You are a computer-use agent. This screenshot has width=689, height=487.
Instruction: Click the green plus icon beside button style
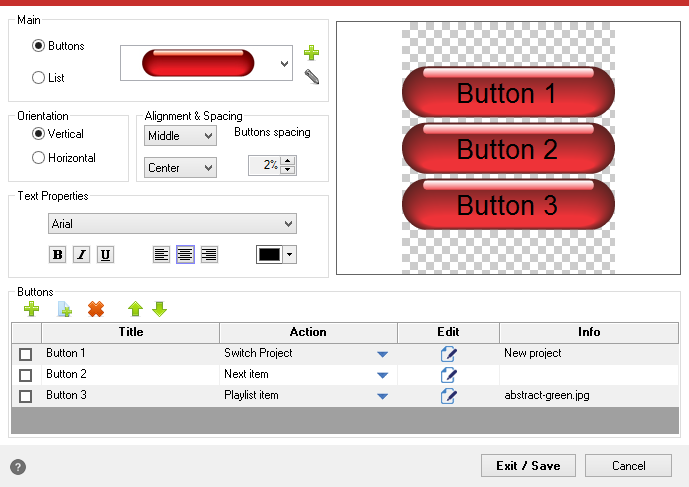pos(311,53)
